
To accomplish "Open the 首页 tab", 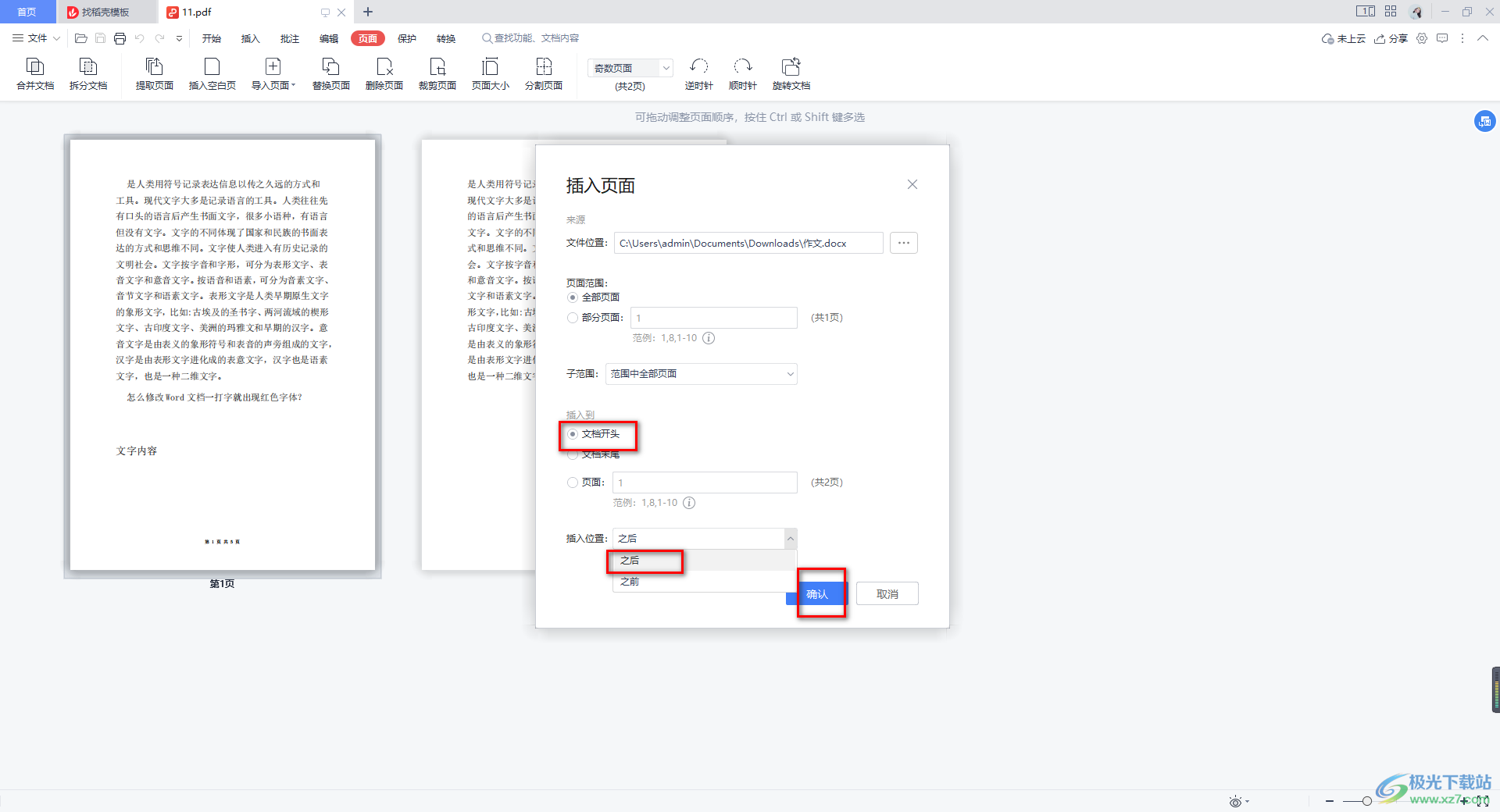I will (x=27, y=12).
